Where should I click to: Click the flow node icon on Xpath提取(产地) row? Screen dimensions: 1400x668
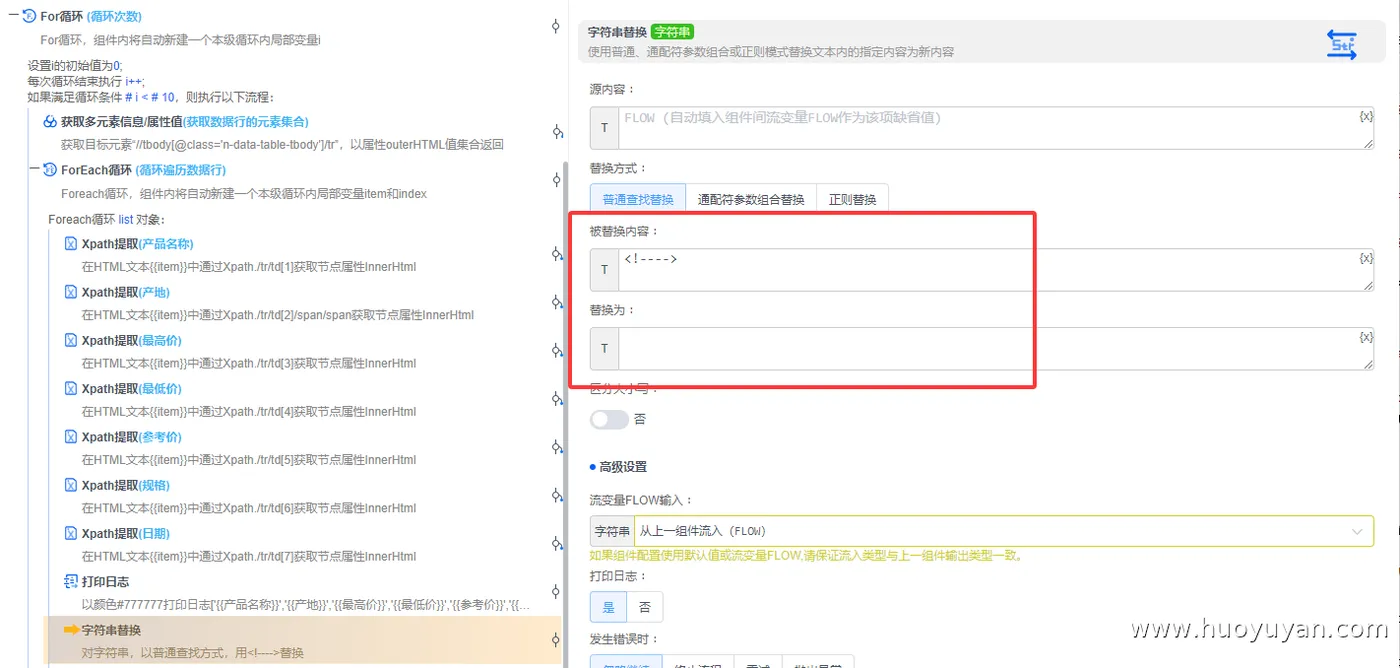point(557,302)
